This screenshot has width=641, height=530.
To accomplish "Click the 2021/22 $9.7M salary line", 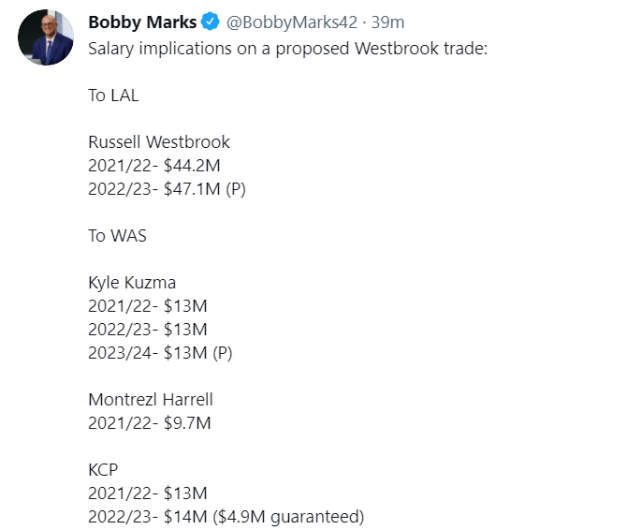I will pyautogui.click(x=150, y=423).
